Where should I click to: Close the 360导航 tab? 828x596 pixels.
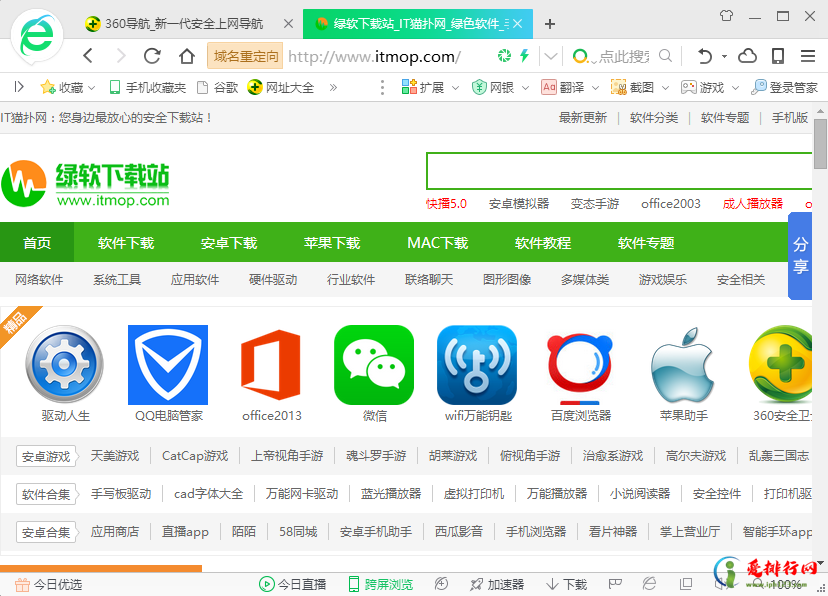pyautogui.click(x=288, y=24)
